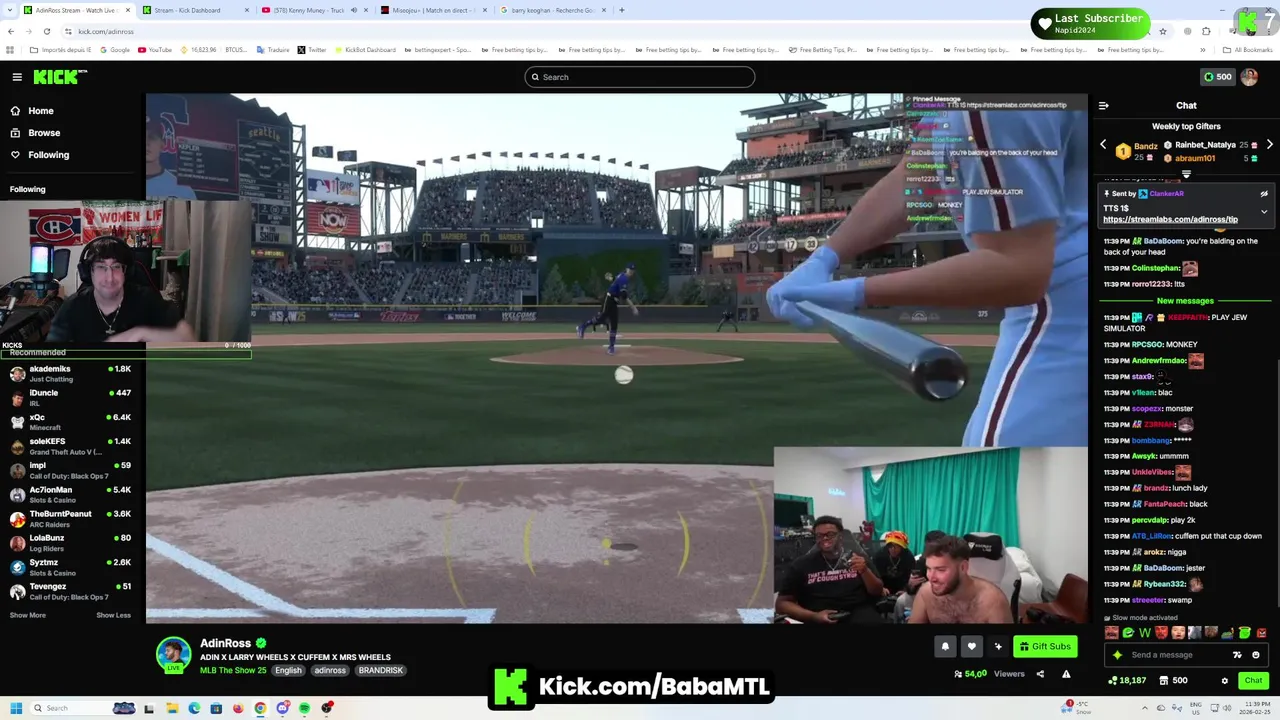Click the sparkle subscribe button beside heart

(x=998, y=646)
